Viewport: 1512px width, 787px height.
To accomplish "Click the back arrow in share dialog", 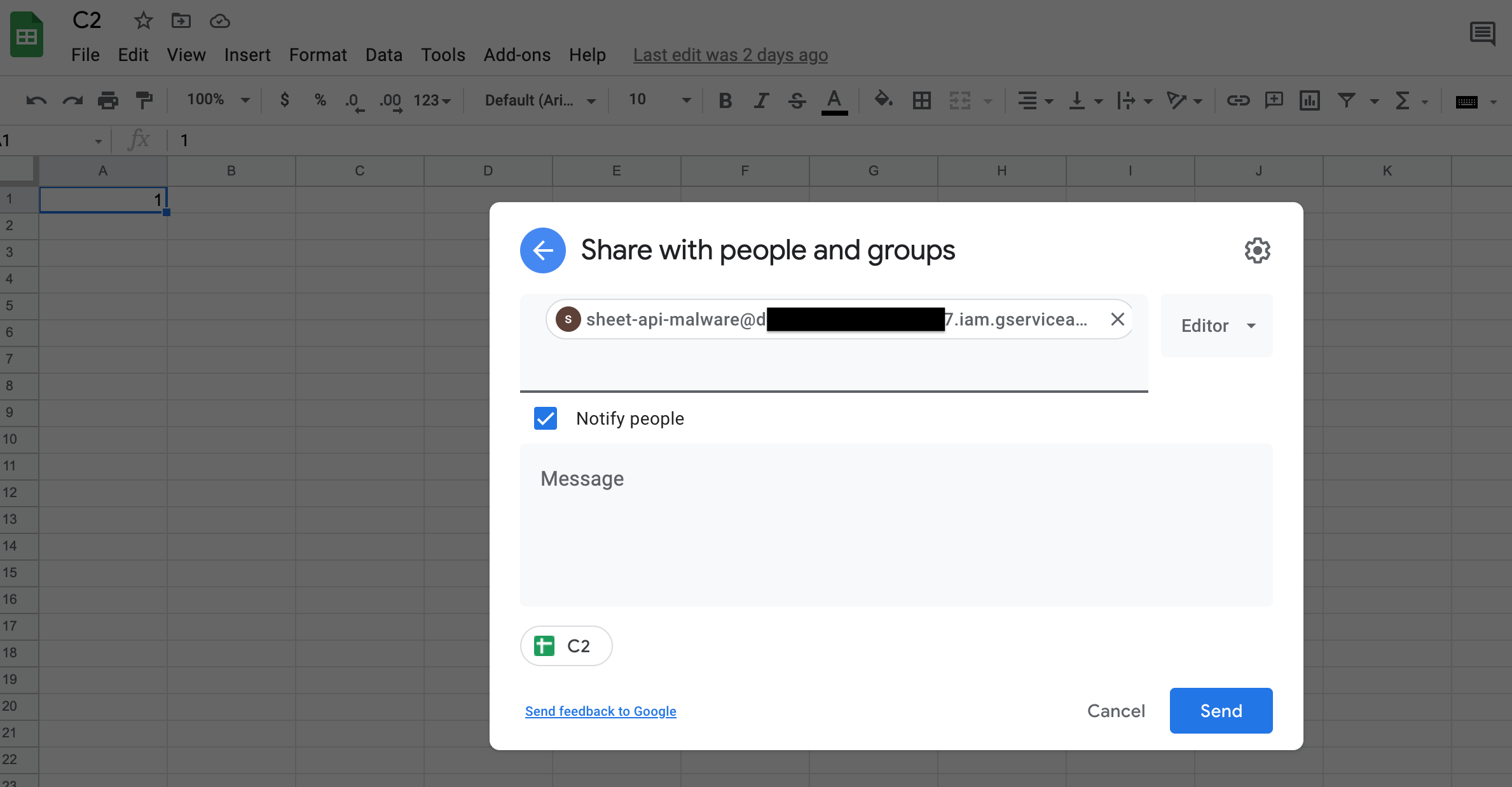I will 542,250.
